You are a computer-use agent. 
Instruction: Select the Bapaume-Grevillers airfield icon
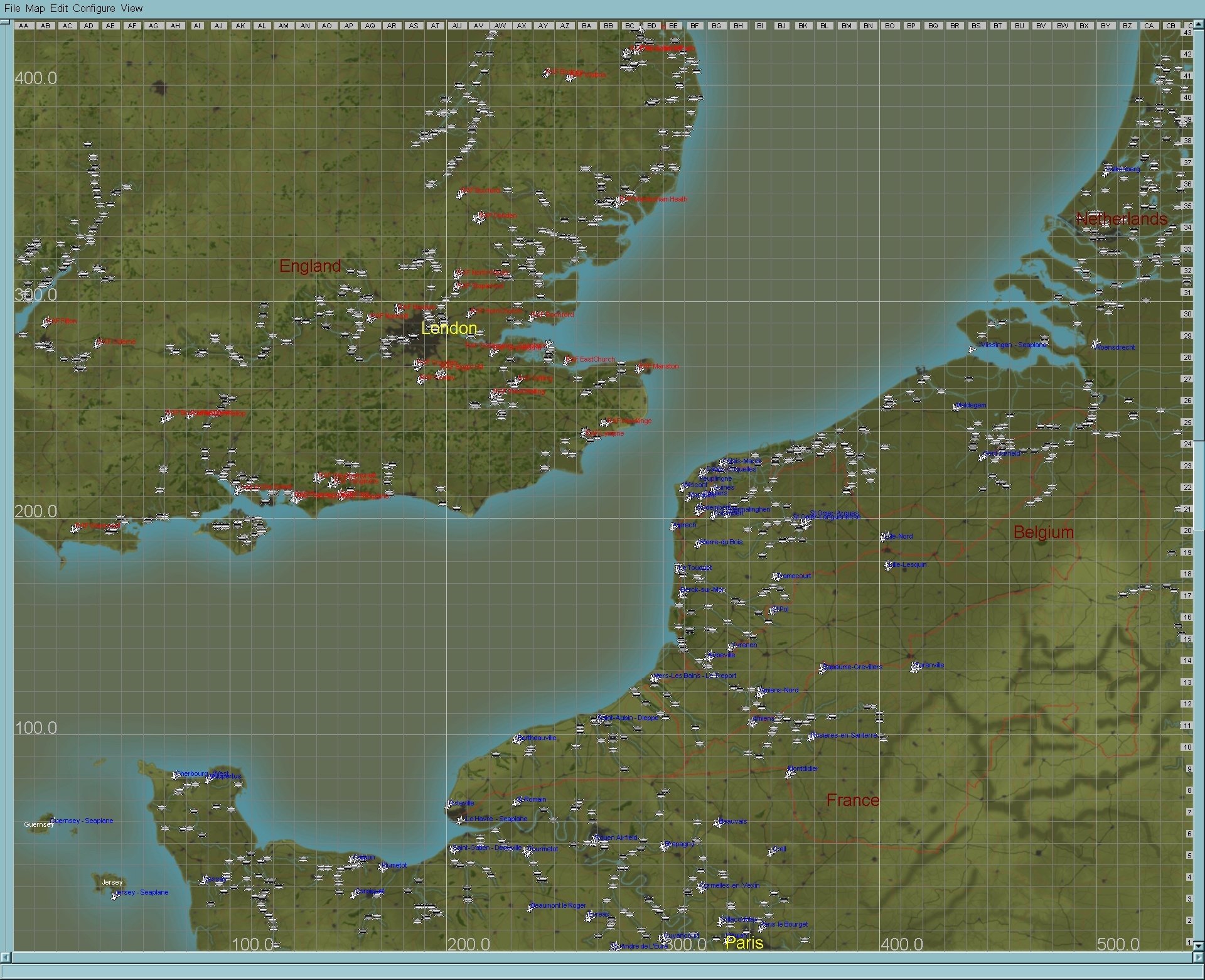(822, 669)
